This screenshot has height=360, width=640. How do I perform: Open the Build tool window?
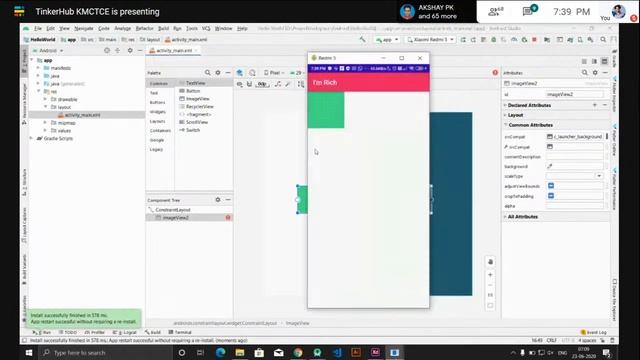coord(153,333)
